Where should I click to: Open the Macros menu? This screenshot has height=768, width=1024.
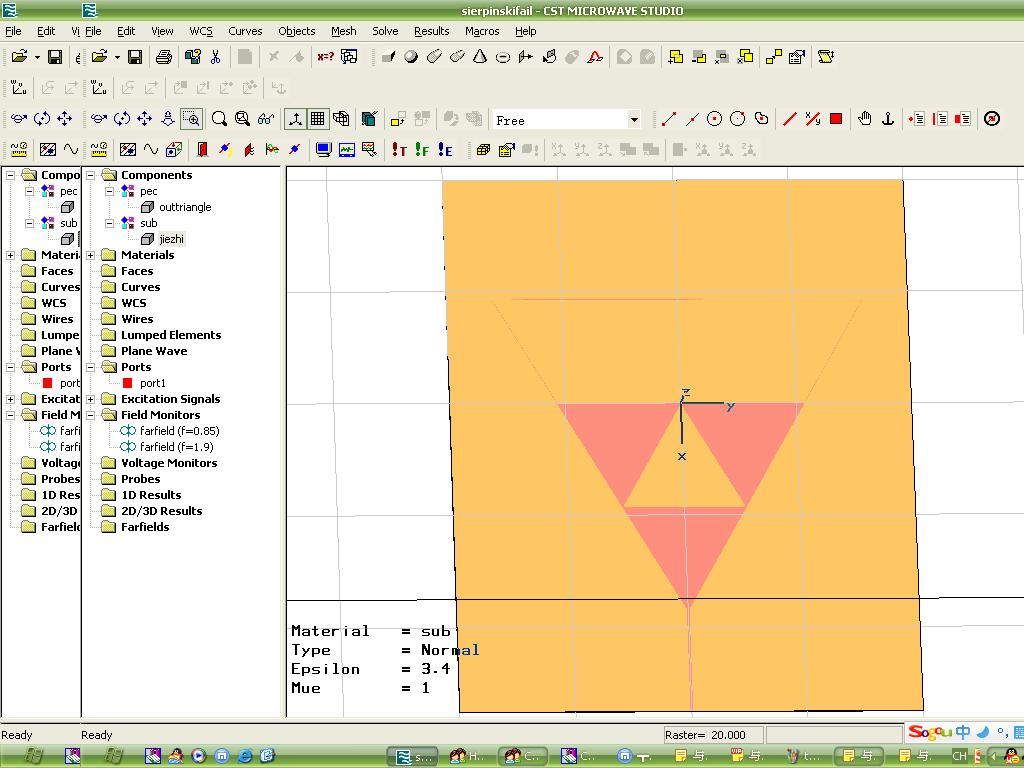click(482, 31)
